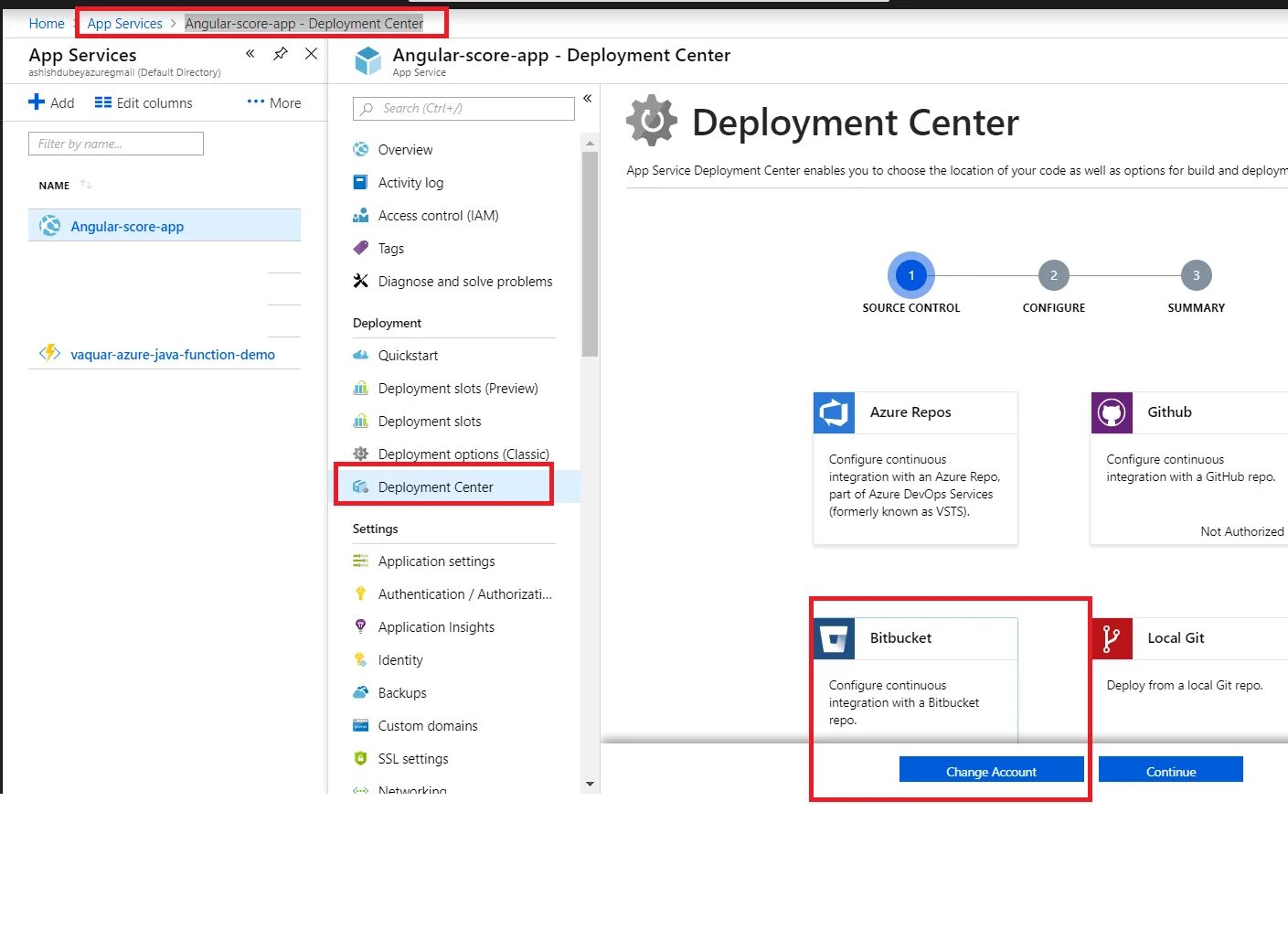Open the Quickstart menu item
Screen dimensions: 1288x930
(408, 356)
